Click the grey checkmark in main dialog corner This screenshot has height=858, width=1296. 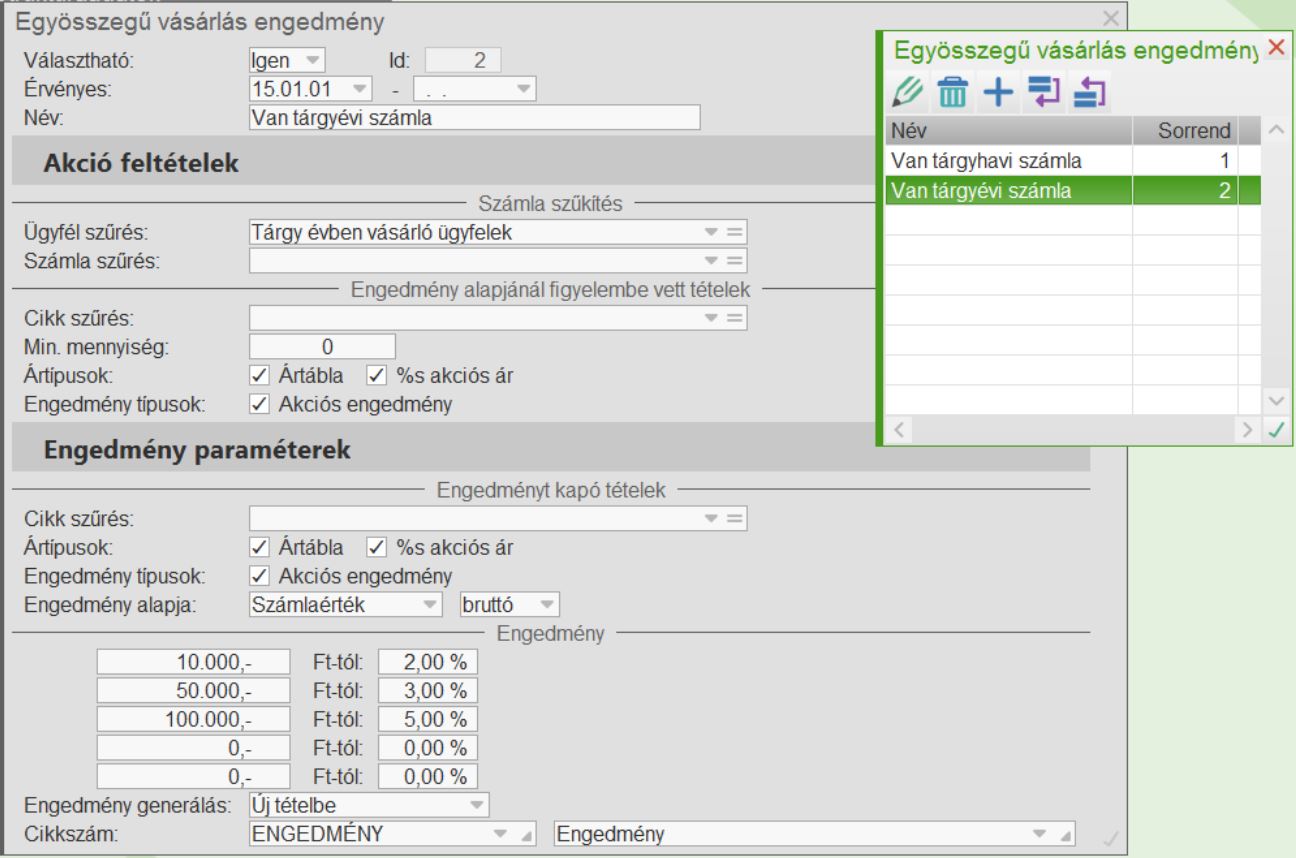(1109, 838)
